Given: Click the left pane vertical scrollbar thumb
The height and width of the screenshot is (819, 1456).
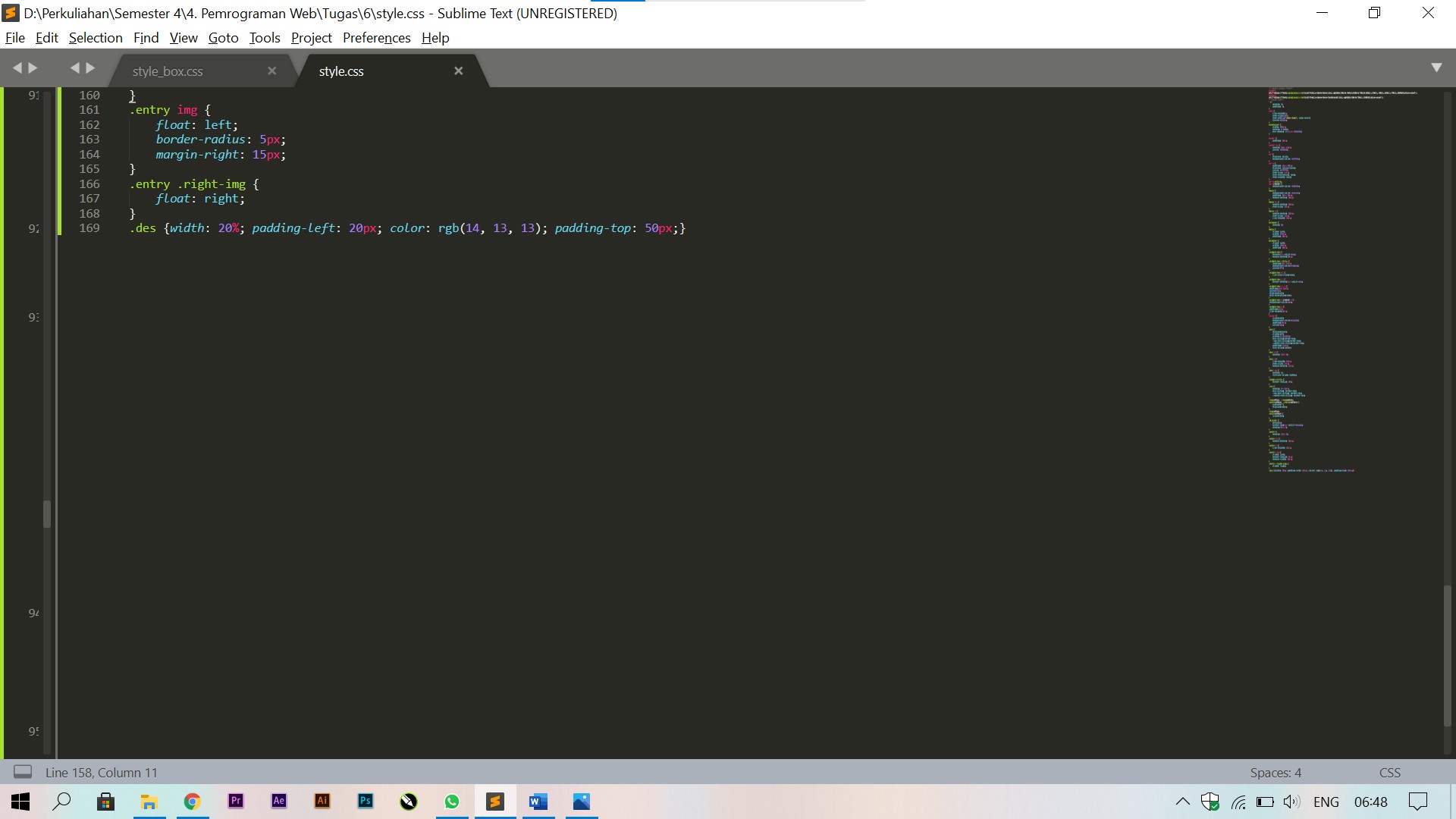Looking at the screenshot, I should [47, 514].
